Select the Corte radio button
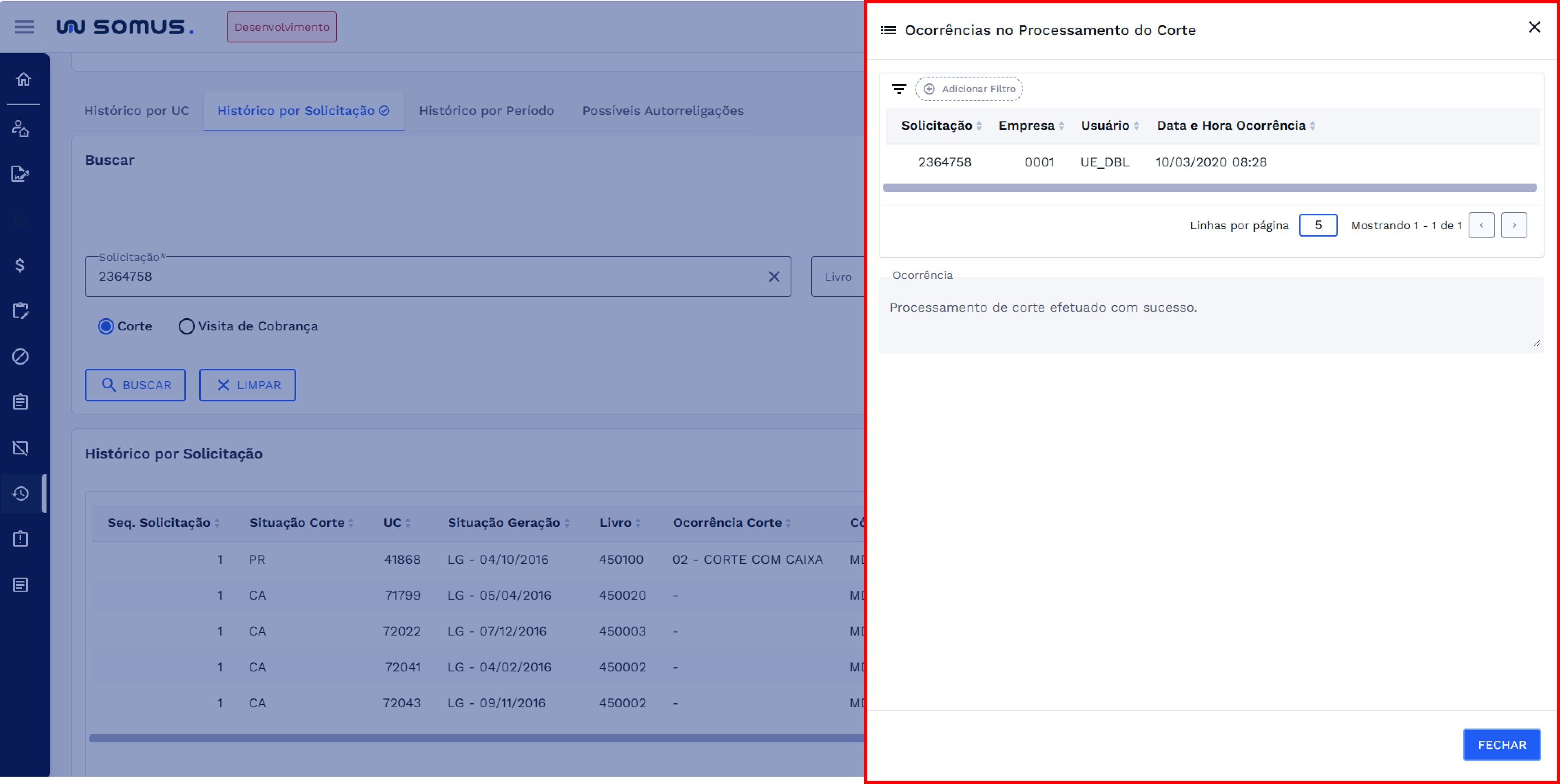The height and width of the screenshot is (784, 1560). pyautogui.click(x=106, y=326)
